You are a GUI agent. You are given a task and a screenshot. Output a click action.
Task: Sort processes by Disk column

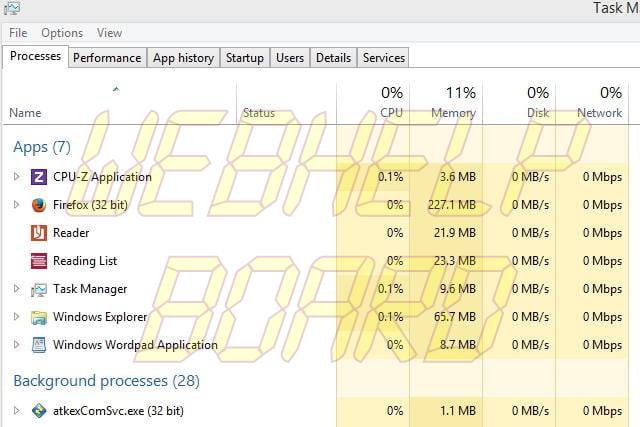click(519, 103)
